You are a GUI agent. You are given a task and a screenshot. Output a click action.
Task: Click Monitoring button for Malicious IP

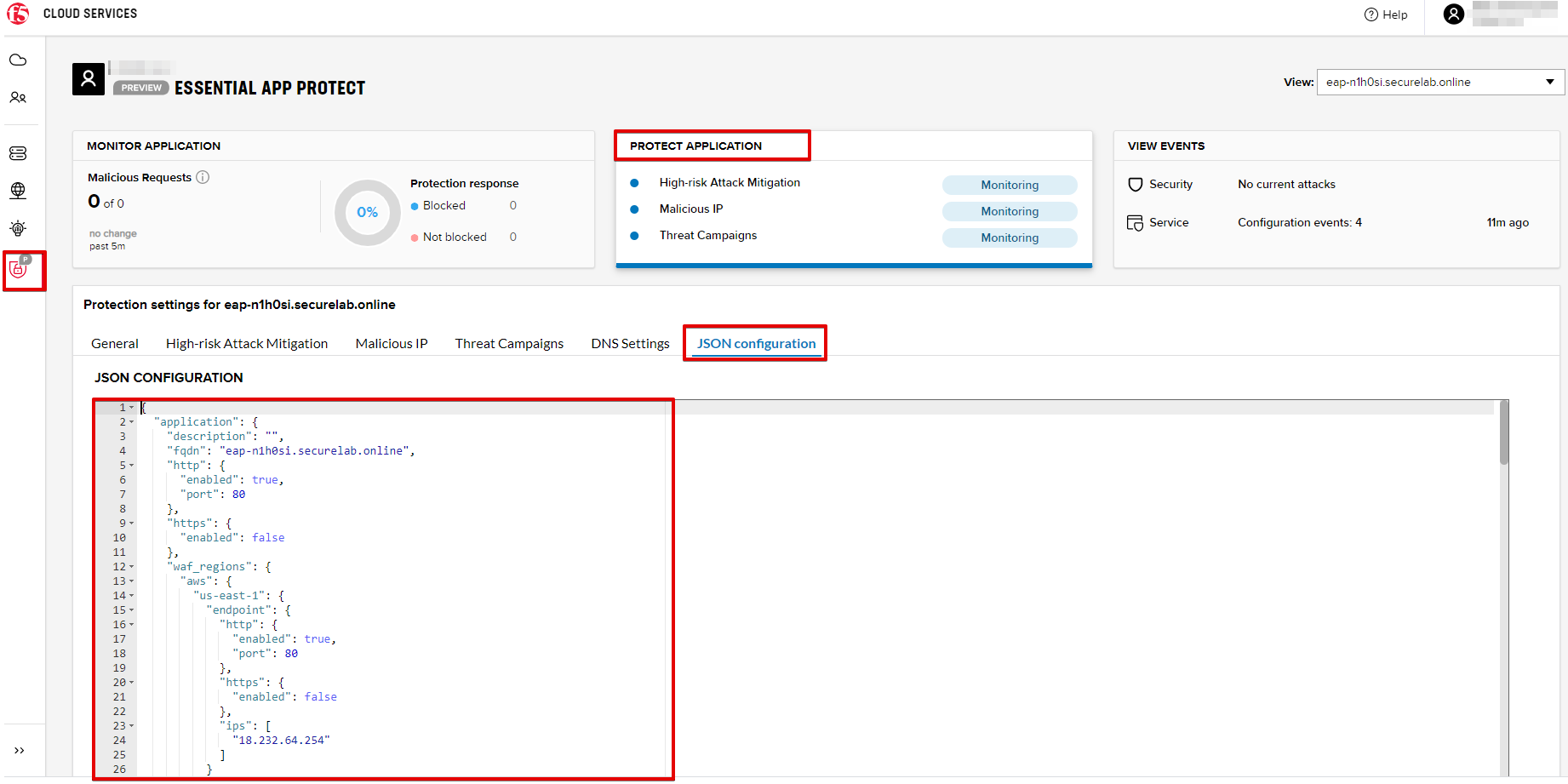click(1010, 211)
